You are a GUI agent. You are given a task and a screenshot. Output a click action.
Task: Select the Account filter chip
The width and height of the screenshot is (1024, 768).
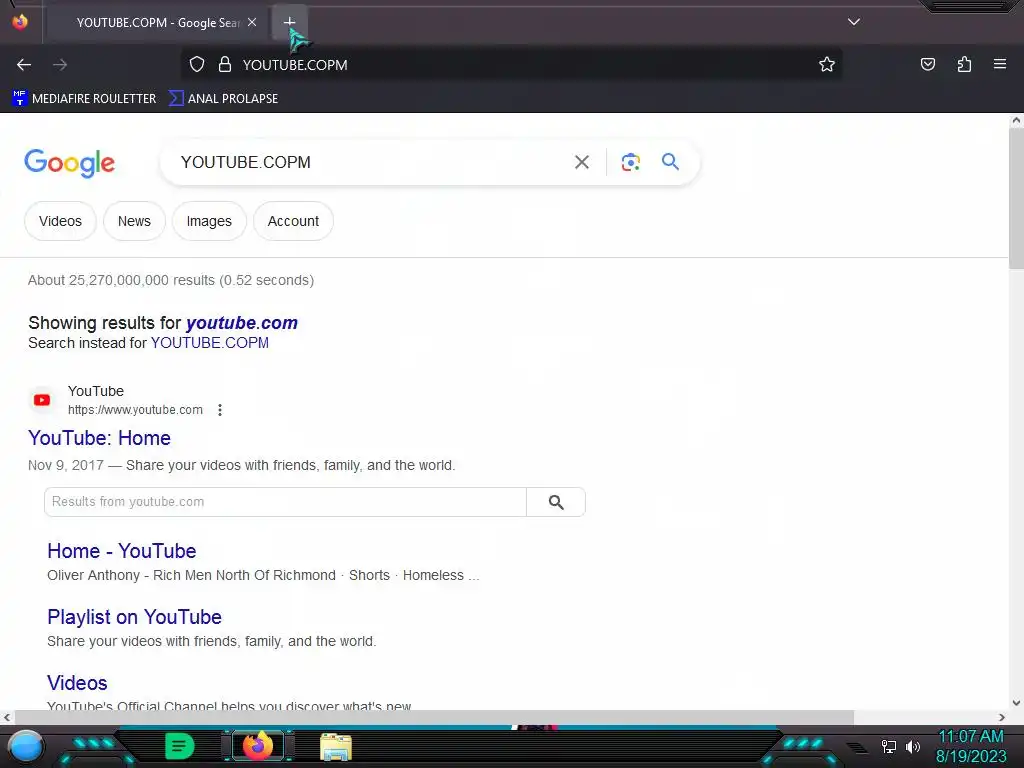[x=293, y=221]
